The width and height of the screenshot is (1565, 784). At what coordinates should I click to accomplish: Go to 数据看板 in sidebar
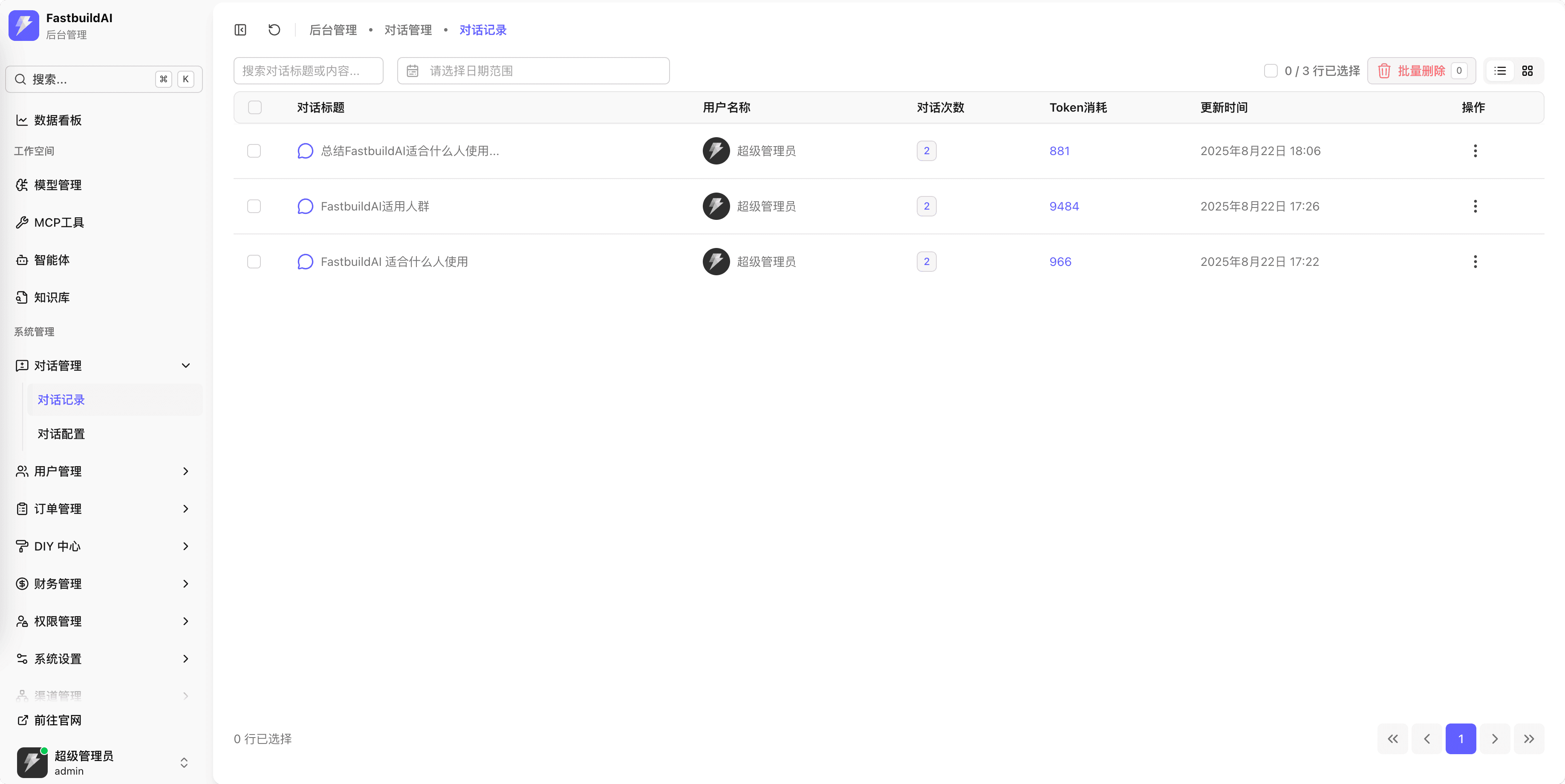coord(58,120)
